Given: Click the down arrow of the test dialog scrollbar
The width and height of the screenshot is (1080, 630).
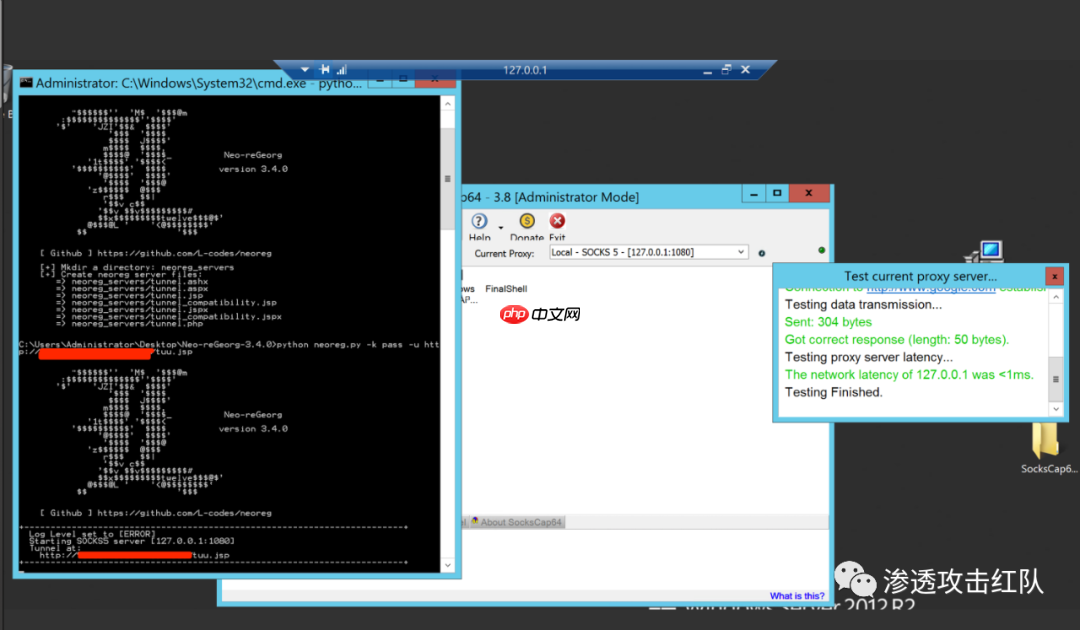Looking at the screenshot, I should (x=1056, y=409).
